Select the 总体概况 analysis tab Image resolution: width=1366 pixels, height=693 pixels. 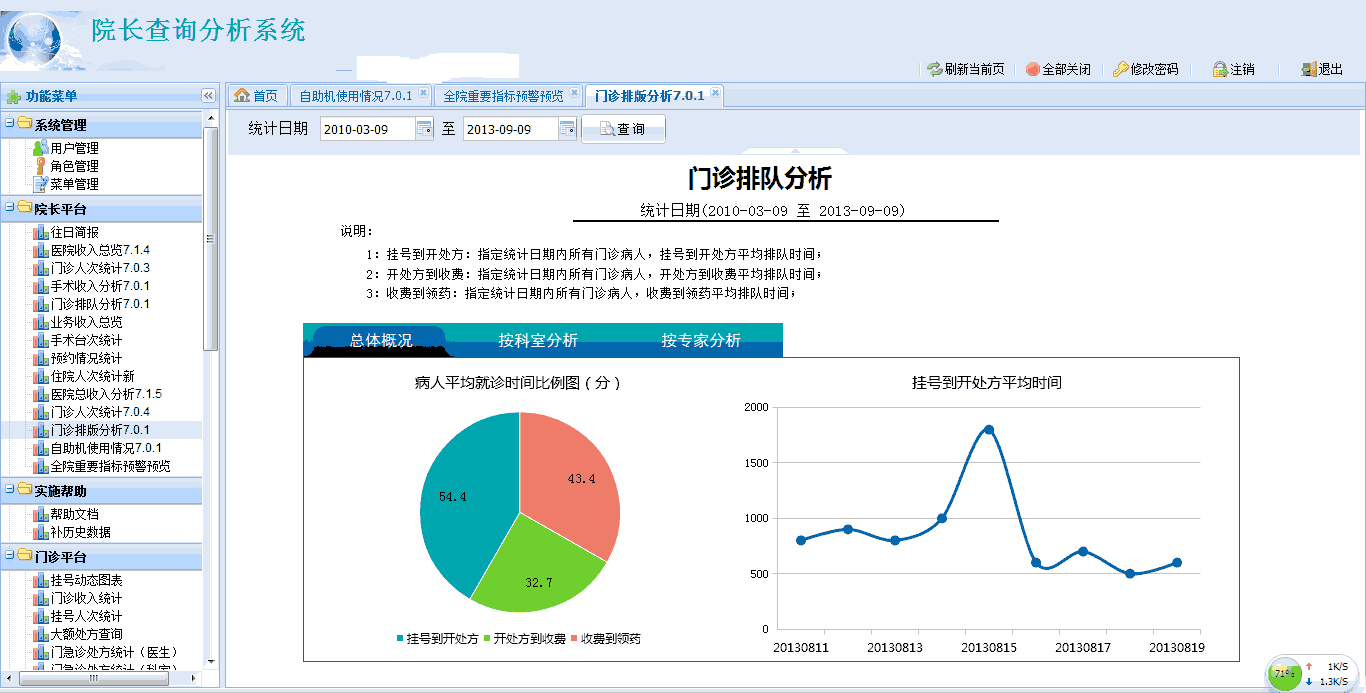pos(380,340)
